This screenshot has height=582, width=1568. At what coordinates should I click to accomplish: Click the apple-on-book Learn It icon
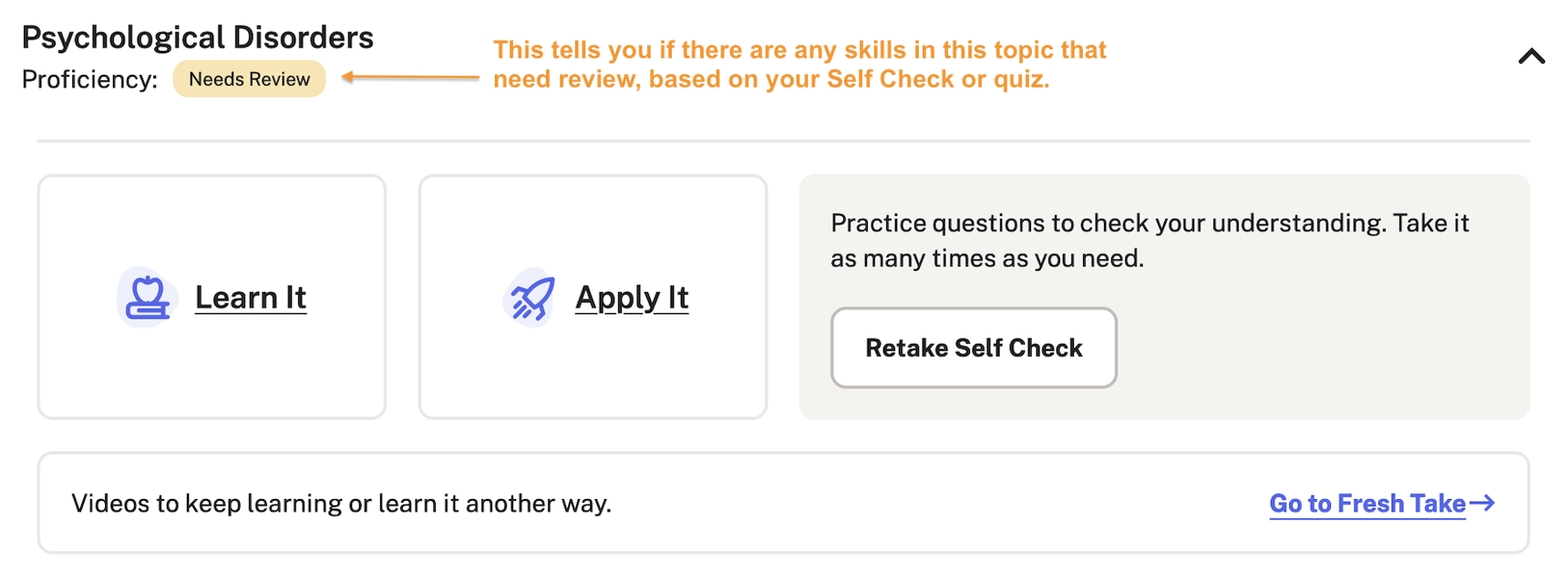click(x=147, y=297)
